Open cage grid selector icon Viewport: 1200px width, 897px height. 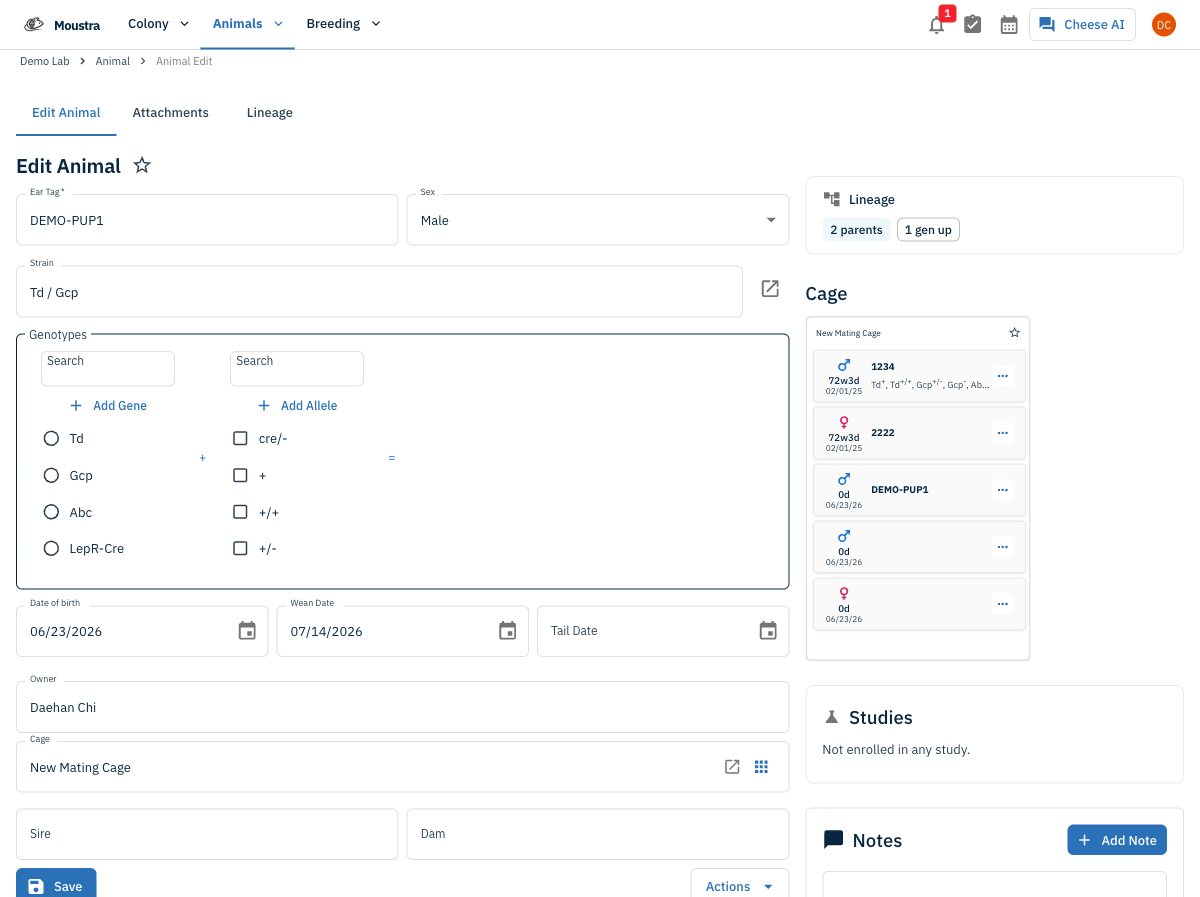pyautogui.click(x=761, y=767)
